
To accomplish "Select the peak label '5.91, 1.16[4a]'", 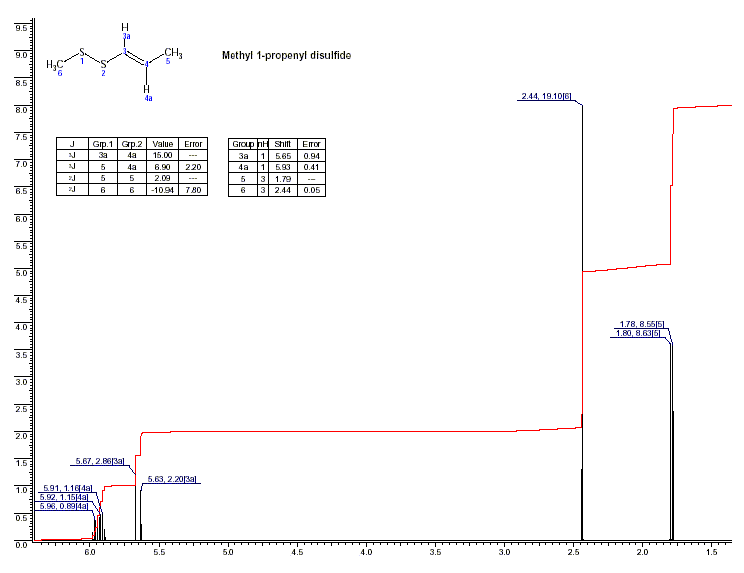I will pyautogui.click(x=68, y=487).
